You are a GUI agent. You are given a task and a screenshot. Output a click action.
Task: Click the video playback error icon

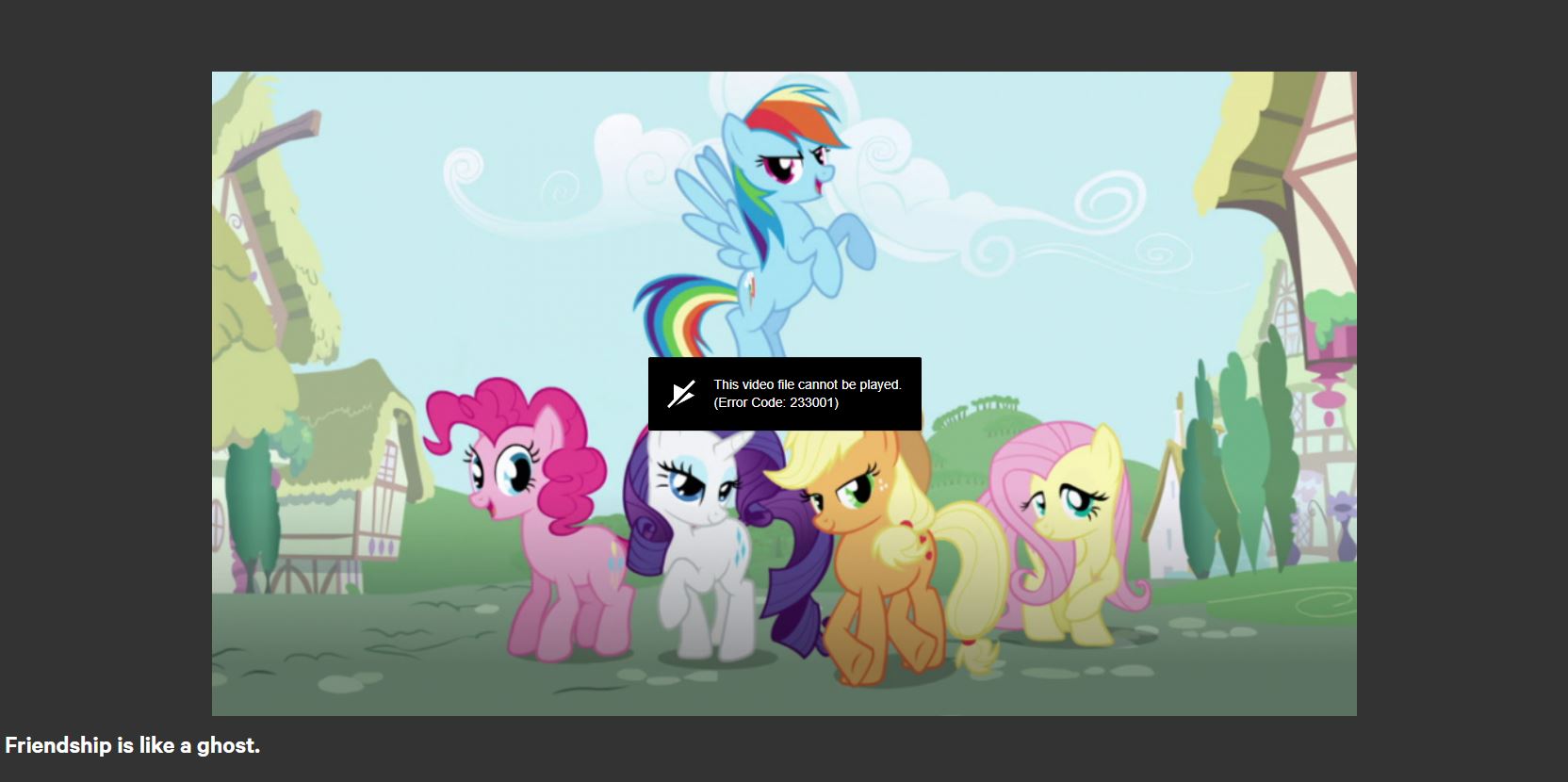tap(681, 394)
